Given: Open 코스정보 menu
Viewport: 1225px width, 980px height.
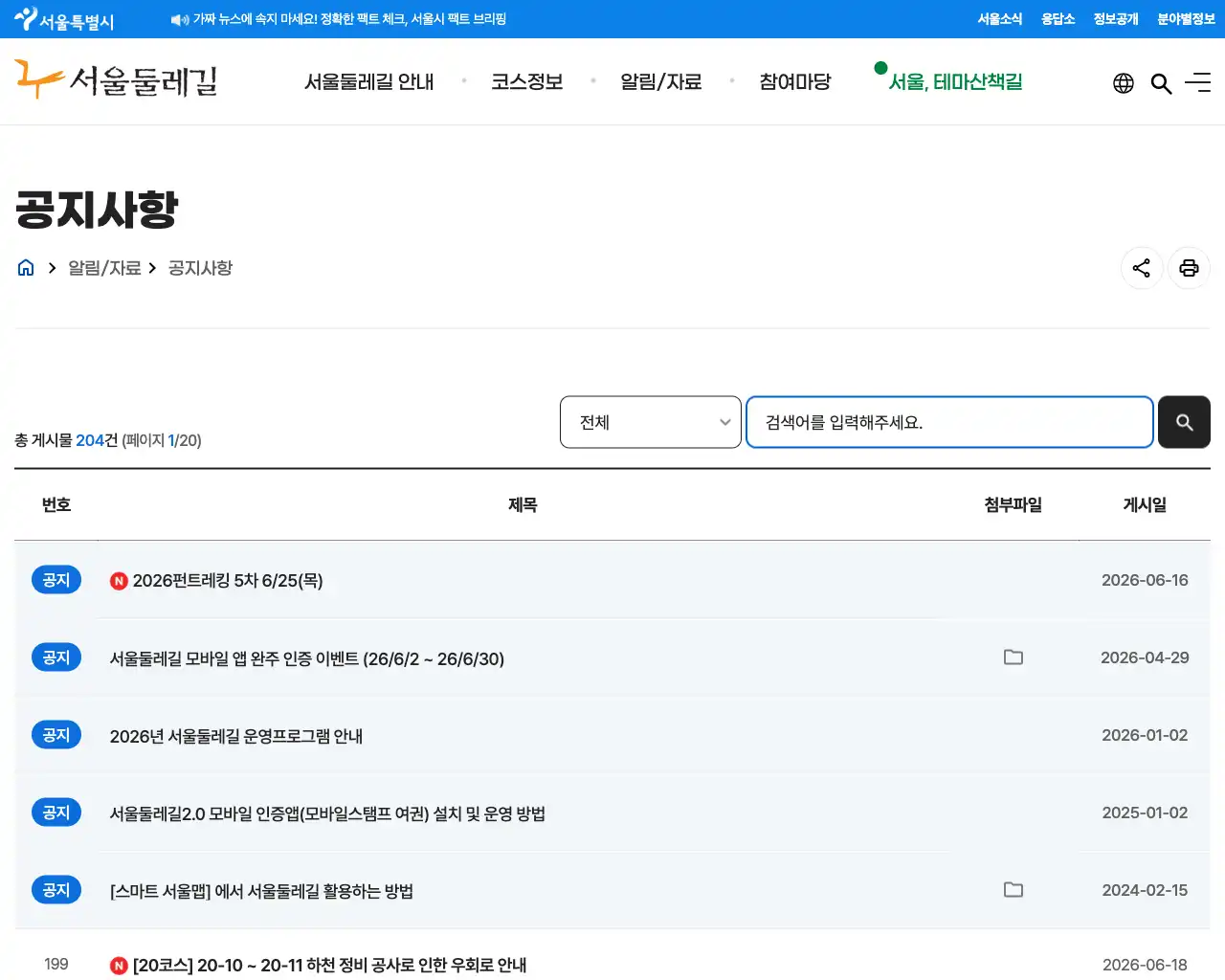Looking at the screenshot, I should 527,82.
